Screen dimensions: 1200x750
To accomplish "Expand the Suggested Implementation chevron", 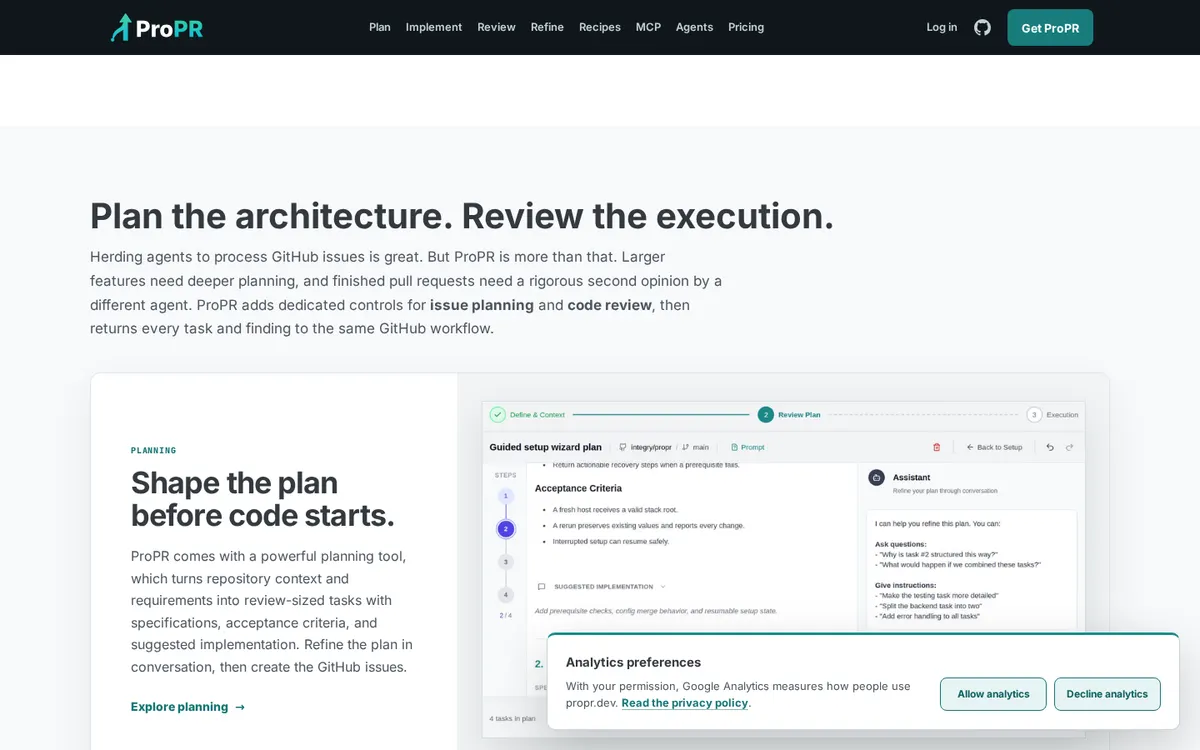I will pos(663,587).
